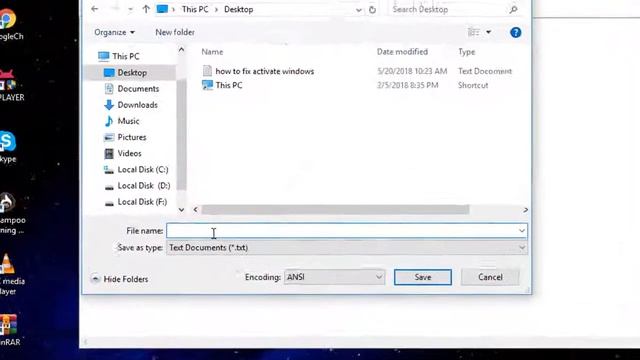
Task: Open recent locations dropdown arrow
Action: pyautogui.click(x=130, y=9)
